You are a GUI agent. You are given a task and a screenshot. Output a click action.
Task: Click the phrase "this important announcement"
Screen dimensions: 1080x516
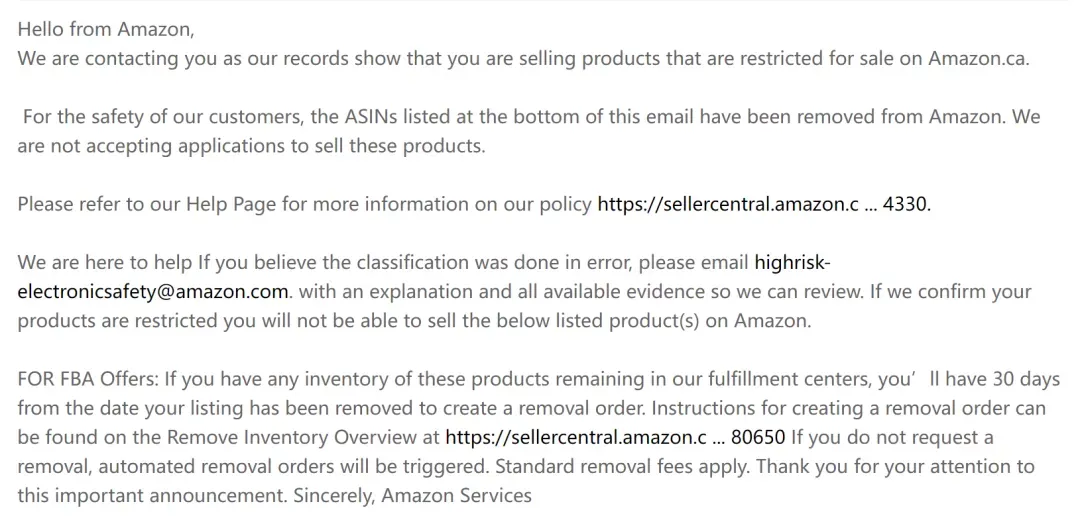(x=152, y=495)
